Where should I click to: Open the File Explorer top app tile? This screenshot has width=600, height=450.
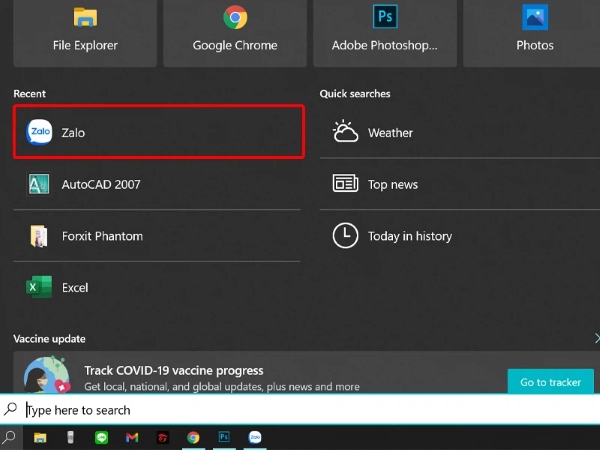coord(85,30)
